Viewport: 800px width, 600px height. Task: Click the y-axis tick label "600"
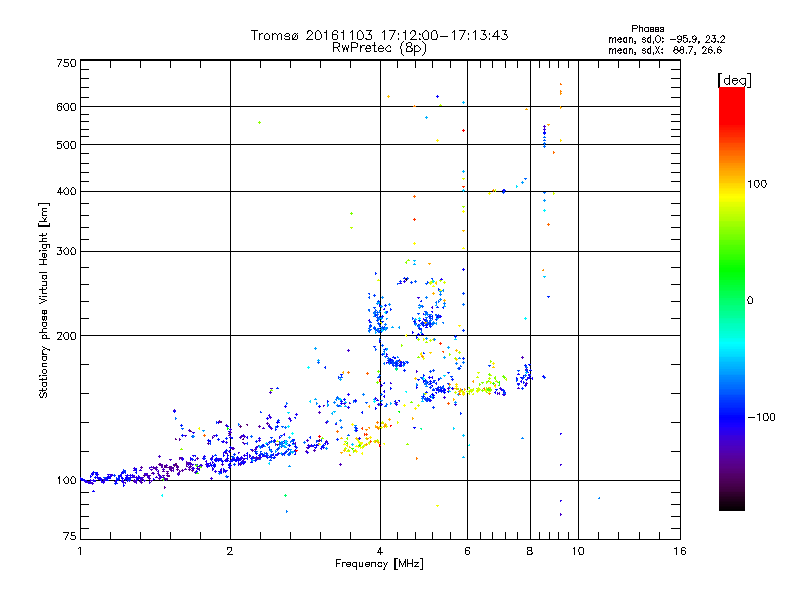(x=66, y=107)
